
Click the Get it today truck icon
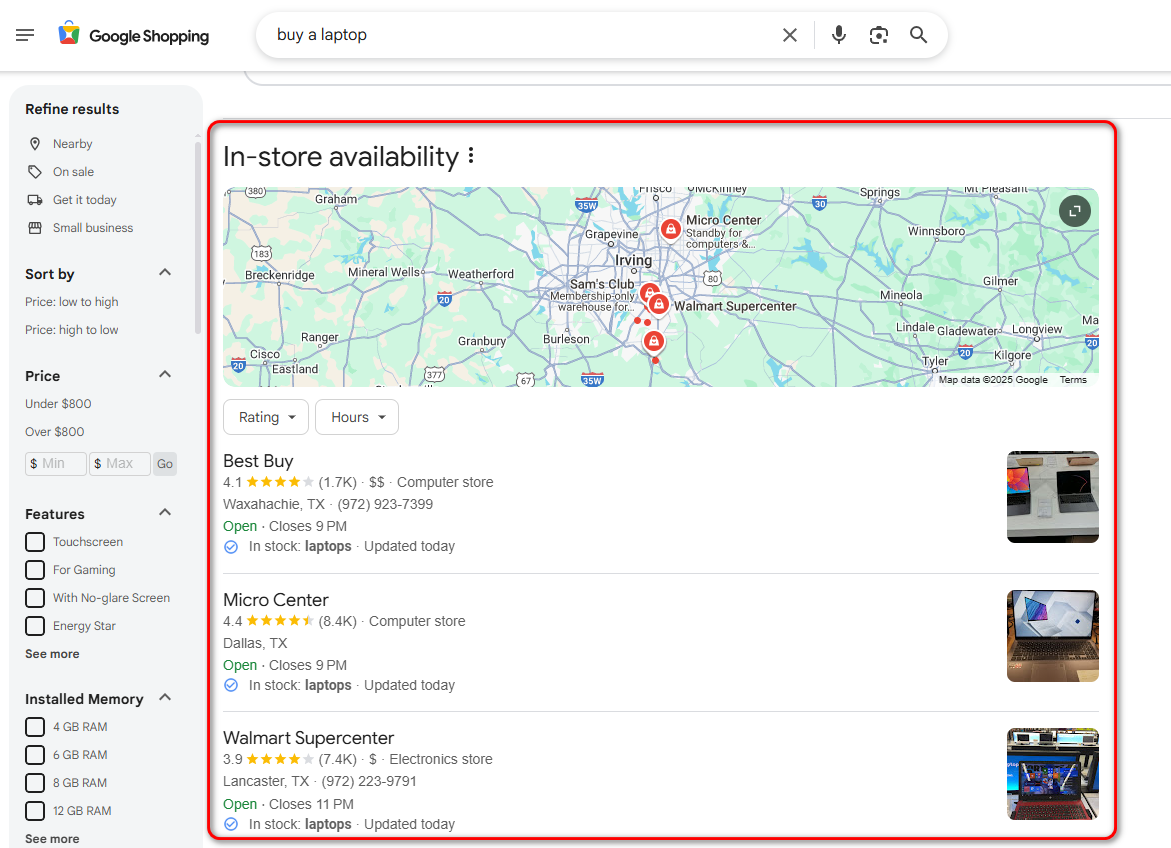tap(34, 199)
